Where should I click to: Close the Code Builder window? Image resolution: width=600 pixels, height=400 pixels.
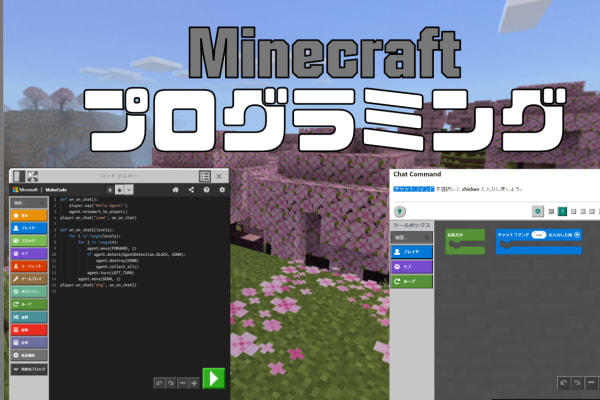point(219,176)
